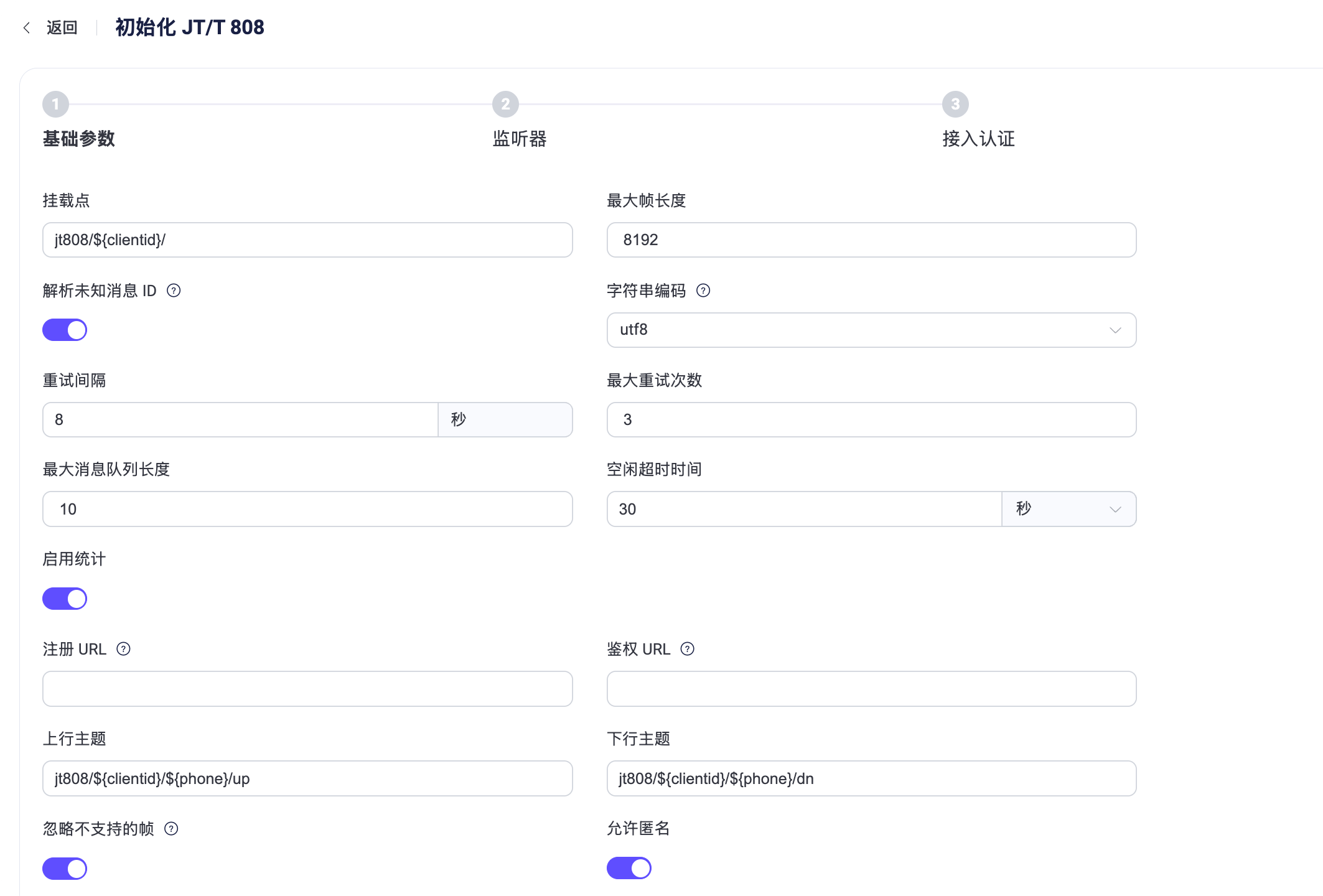The image size is (1323, 896).
Task: Focus the 注册 URL input field
Action: pyautogui.click(x=307, y=689)
